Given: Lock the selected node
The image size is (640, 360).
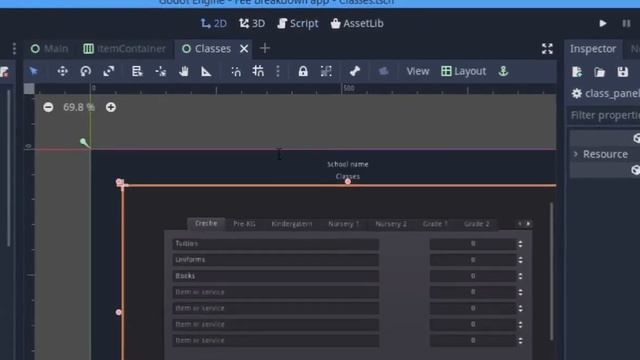Looking at the screenshot, I should click(x=303, y=71).
